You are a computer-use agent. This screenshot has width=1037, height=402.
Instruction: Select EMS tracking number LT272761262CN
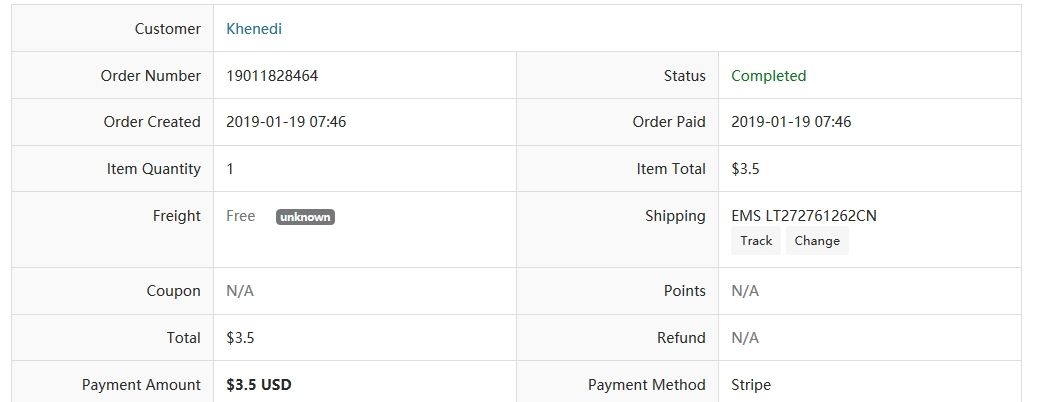pos(821,216)
